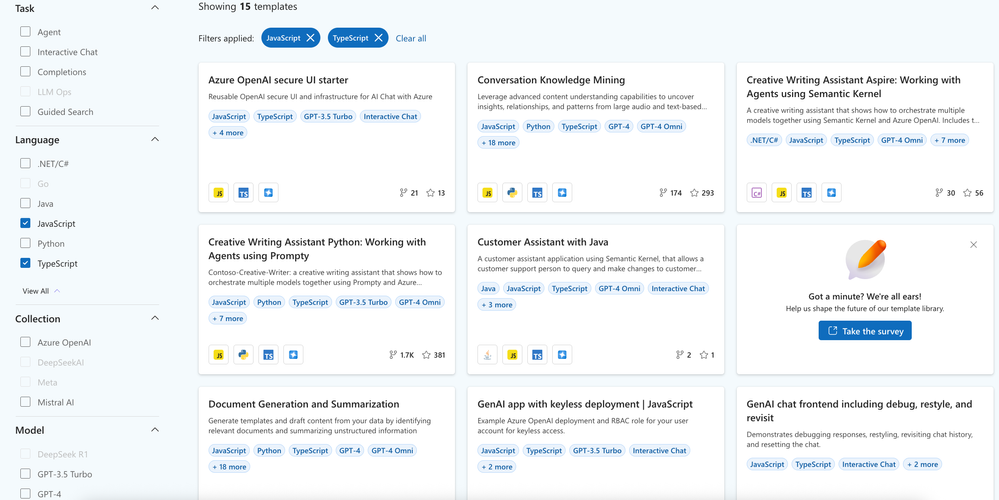Click Azure icon on Customer Assistant with Java card
This screenshot has height=500, width=999.
(x=562, y=355)
